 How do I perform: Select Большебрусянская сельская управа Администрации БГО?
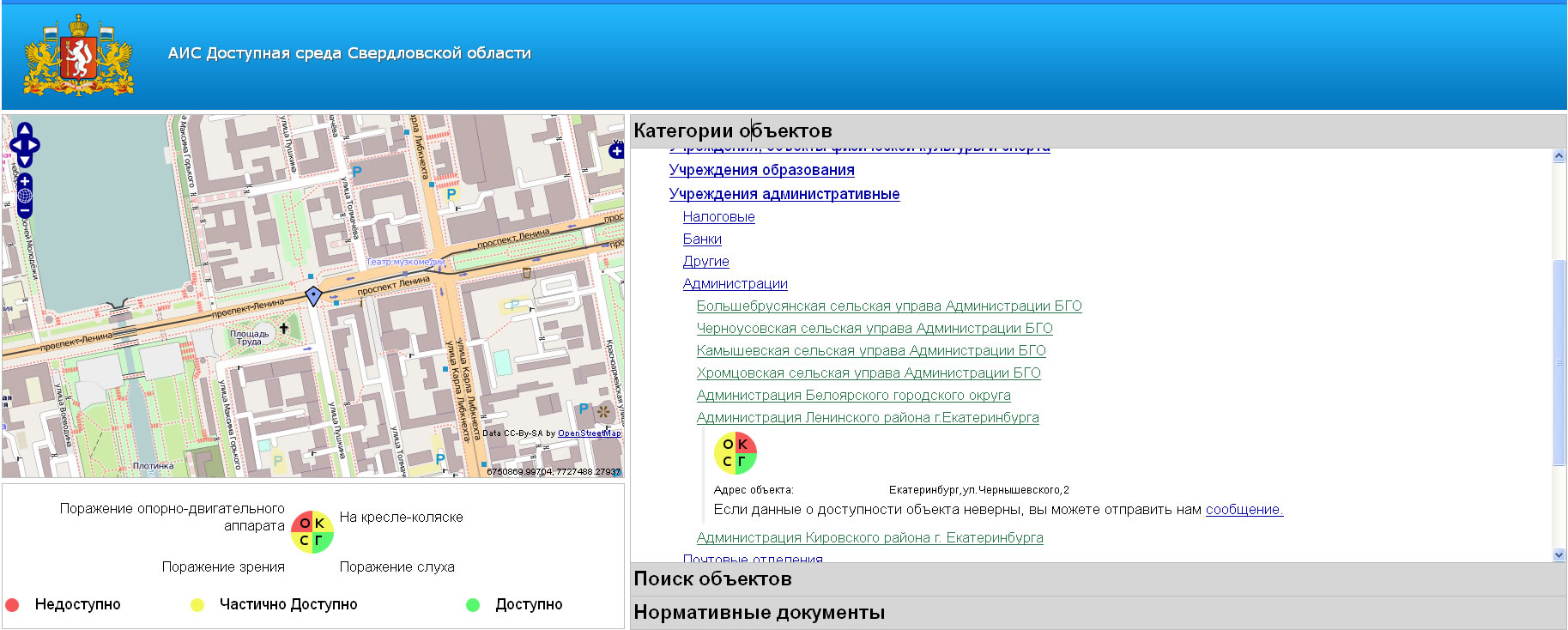pos(889,306)
